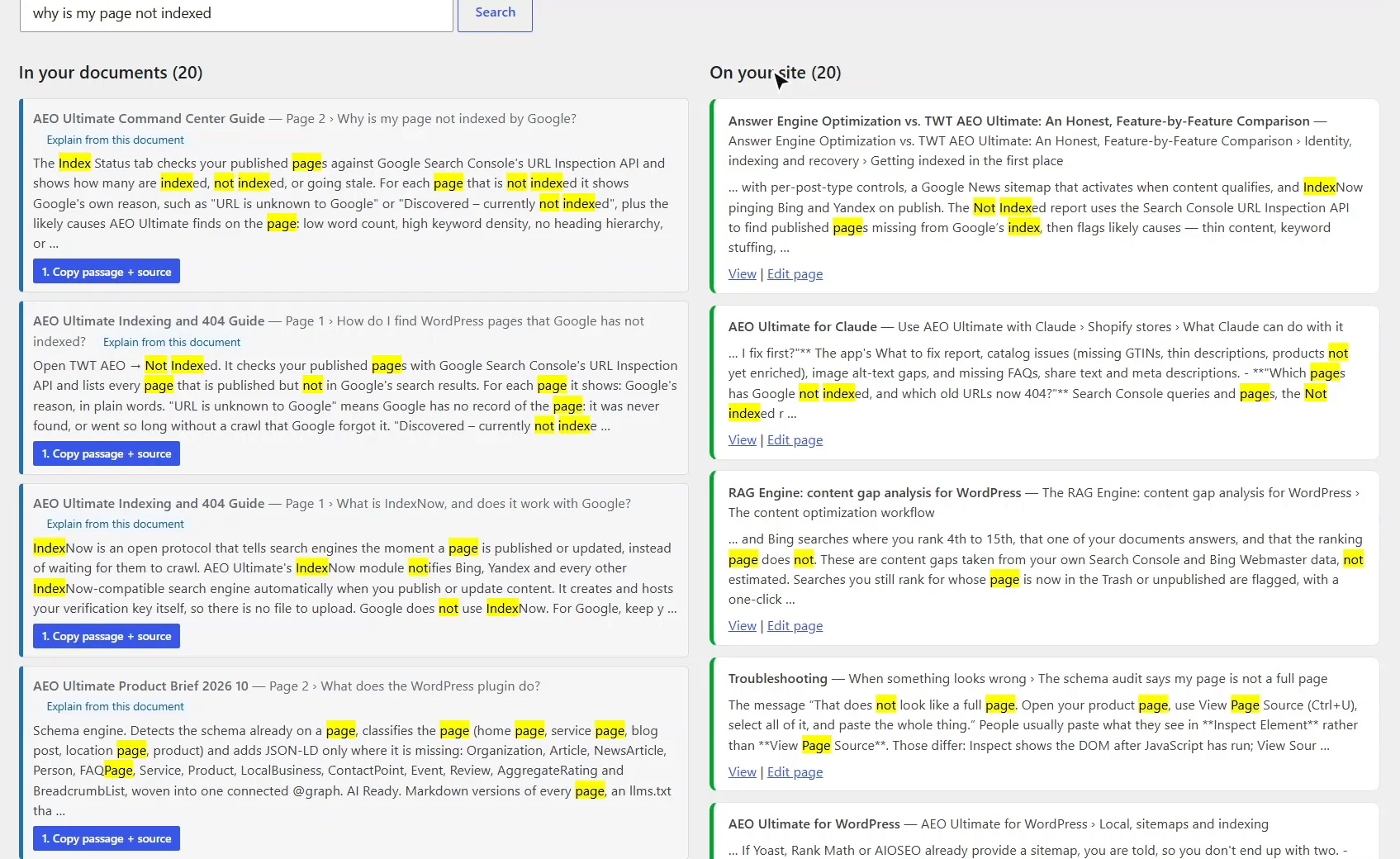Screen dimensions: 1400x859
Task: View the RAG Engine content gap page
Action: click(x=742, y=626)
